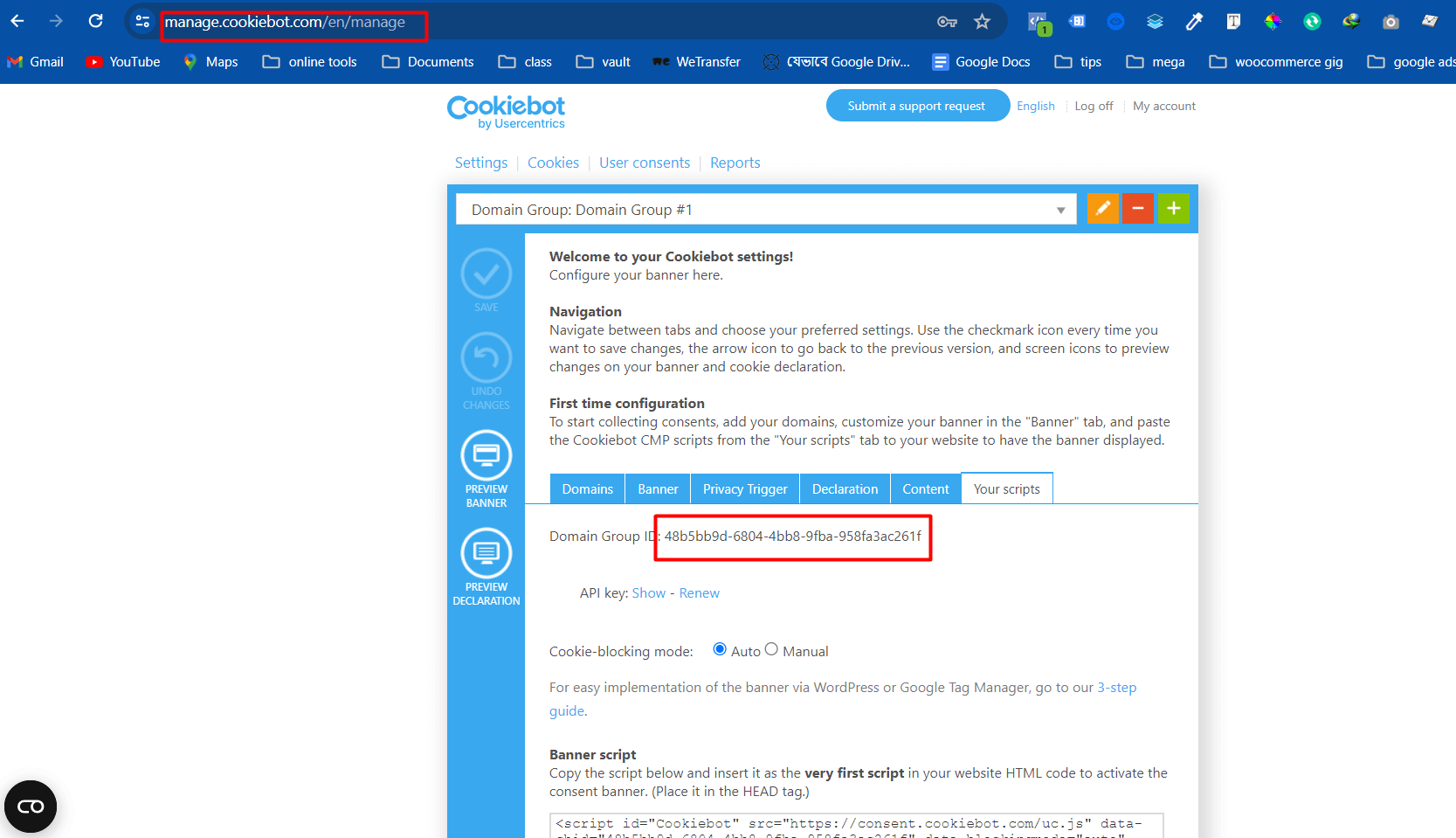The image size is (1456, 838).
Task: Open the chat widget in corner
Action: tap(31, 807)
